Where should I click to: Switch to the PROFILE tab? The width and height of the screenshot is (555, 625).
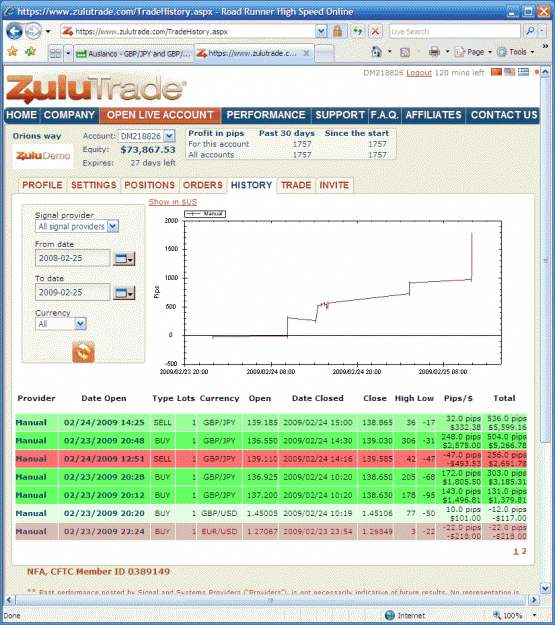(42, 185)
